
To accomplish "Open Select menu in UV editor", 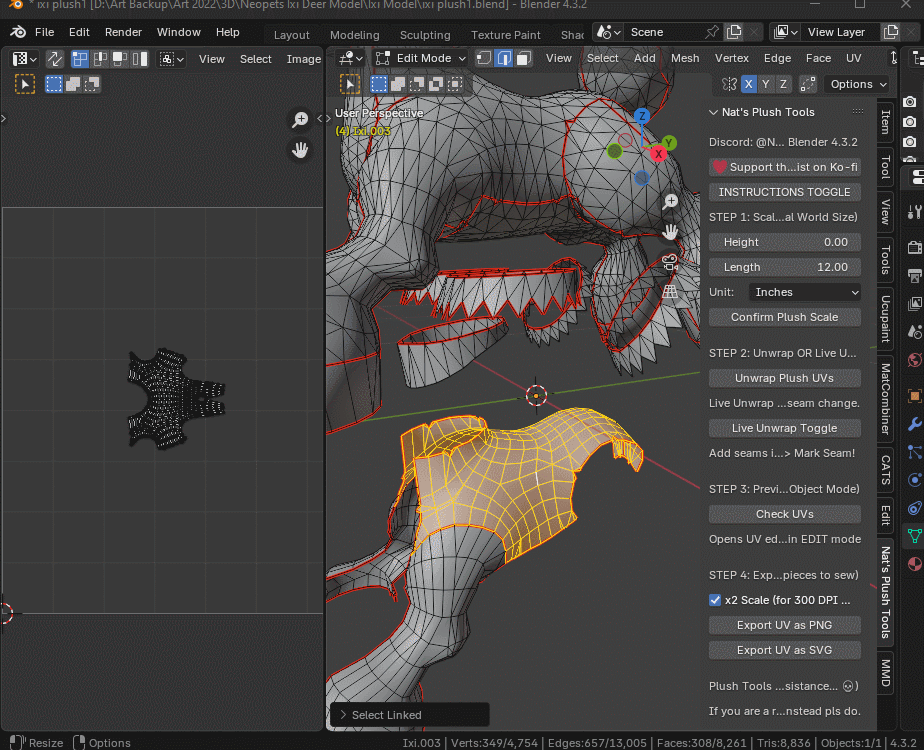I will pyautogui.click(x=256, y=59).
